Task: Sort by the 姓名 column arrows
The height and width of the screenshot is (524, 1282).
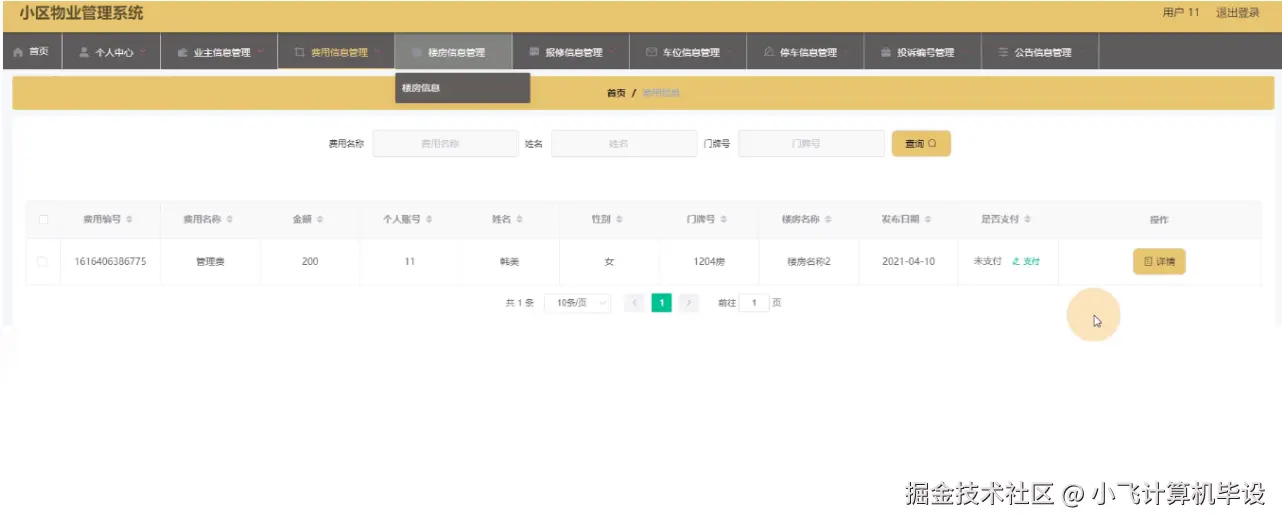Action: click(519, 219)
